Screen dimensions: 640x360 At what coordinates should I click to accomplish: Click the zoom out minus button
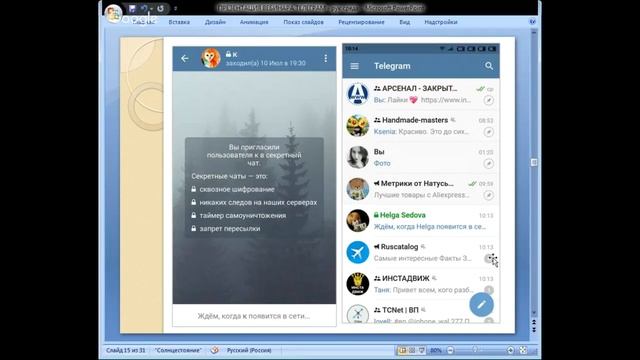pos(450,350)
